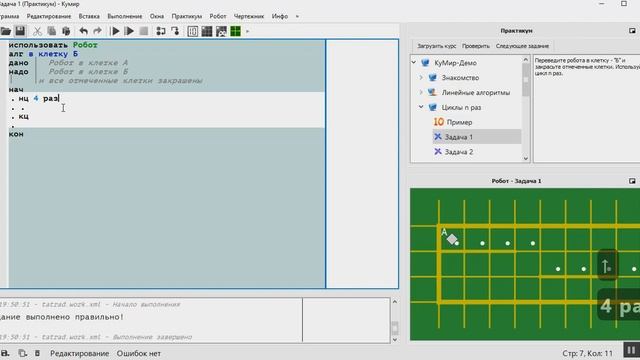640x360 pixels.
Task: Cut selected text with scissors icon
Action: [37, 31]
